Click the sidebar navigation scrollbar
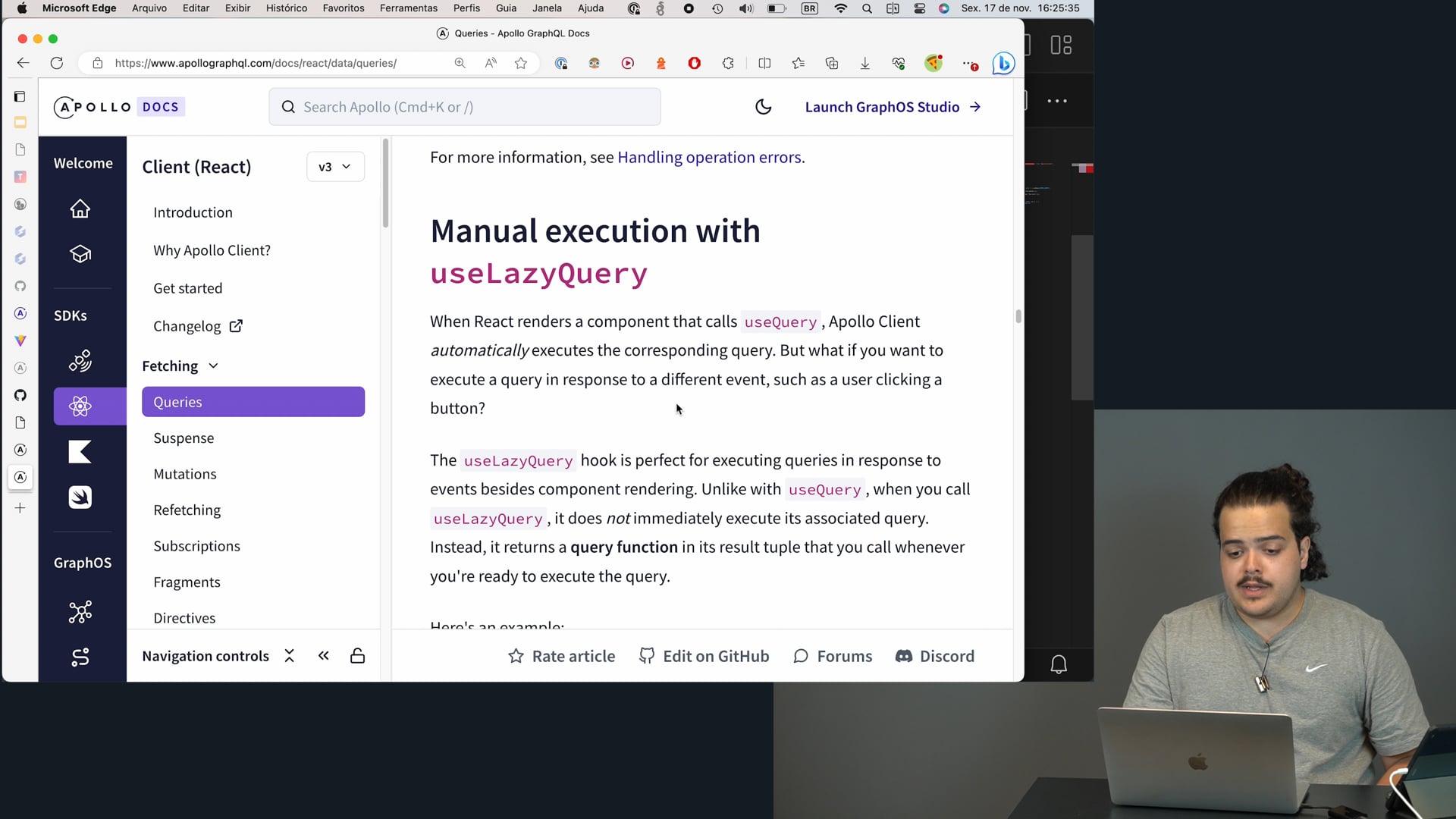 click(385, 184)
